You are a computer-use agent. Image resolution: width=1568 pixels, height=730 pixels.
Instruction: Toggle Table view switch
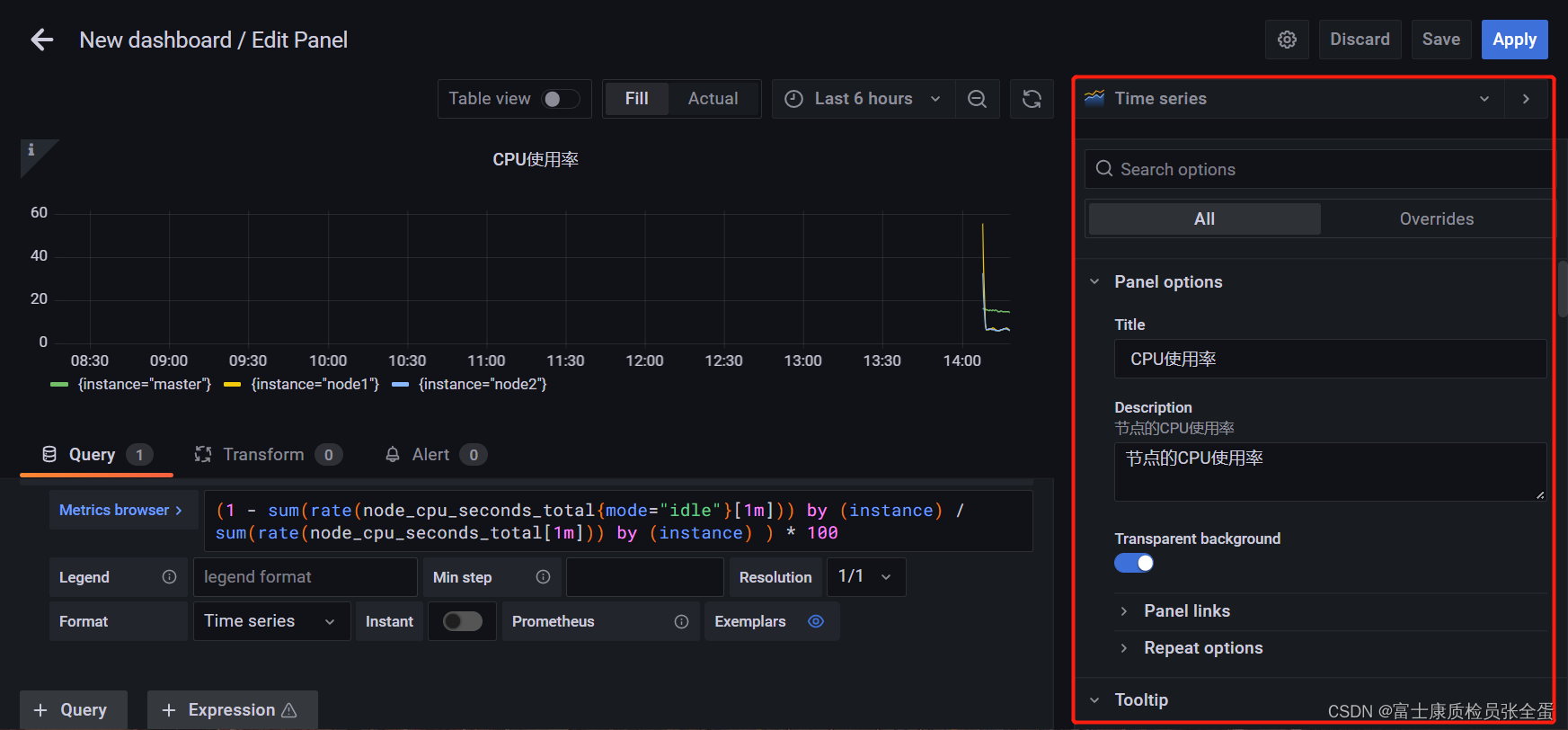(561, 99)
